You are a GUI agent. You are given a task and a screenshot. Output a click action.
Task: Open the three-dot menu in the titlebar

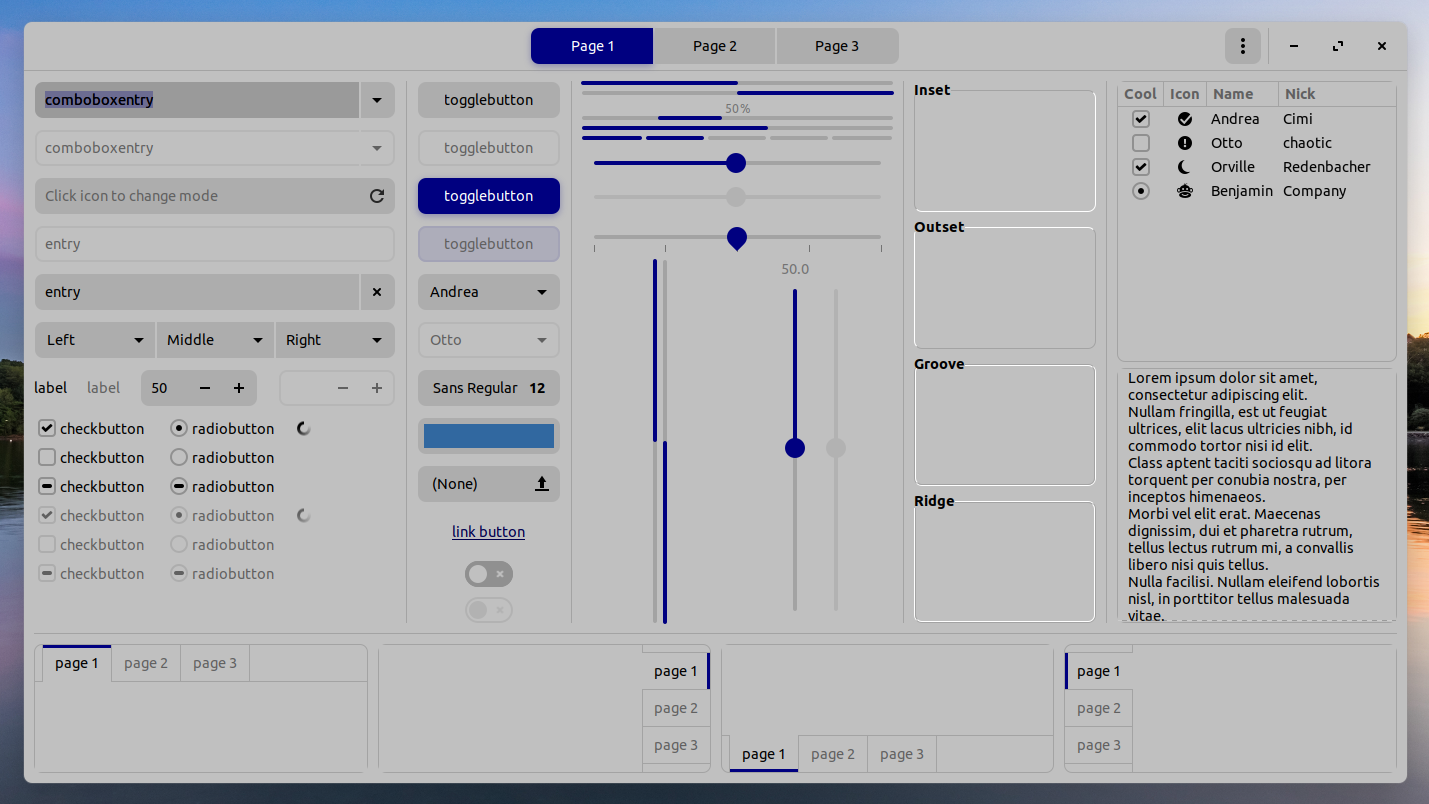click(x=1243, y=46)
